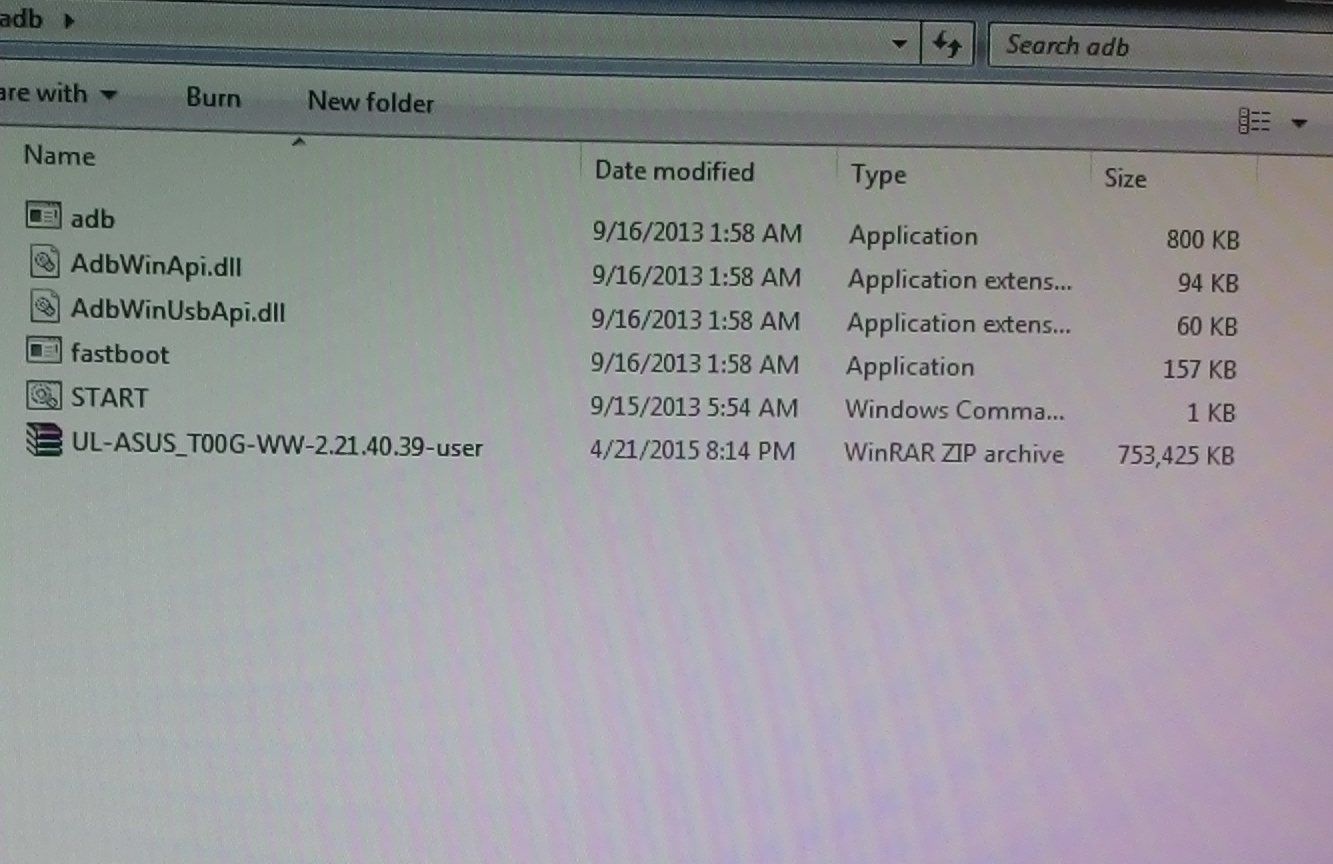
Task: Select the AdbWinUsbApi.dll file name
Action: pyautogui.click(x=178, y=310)
